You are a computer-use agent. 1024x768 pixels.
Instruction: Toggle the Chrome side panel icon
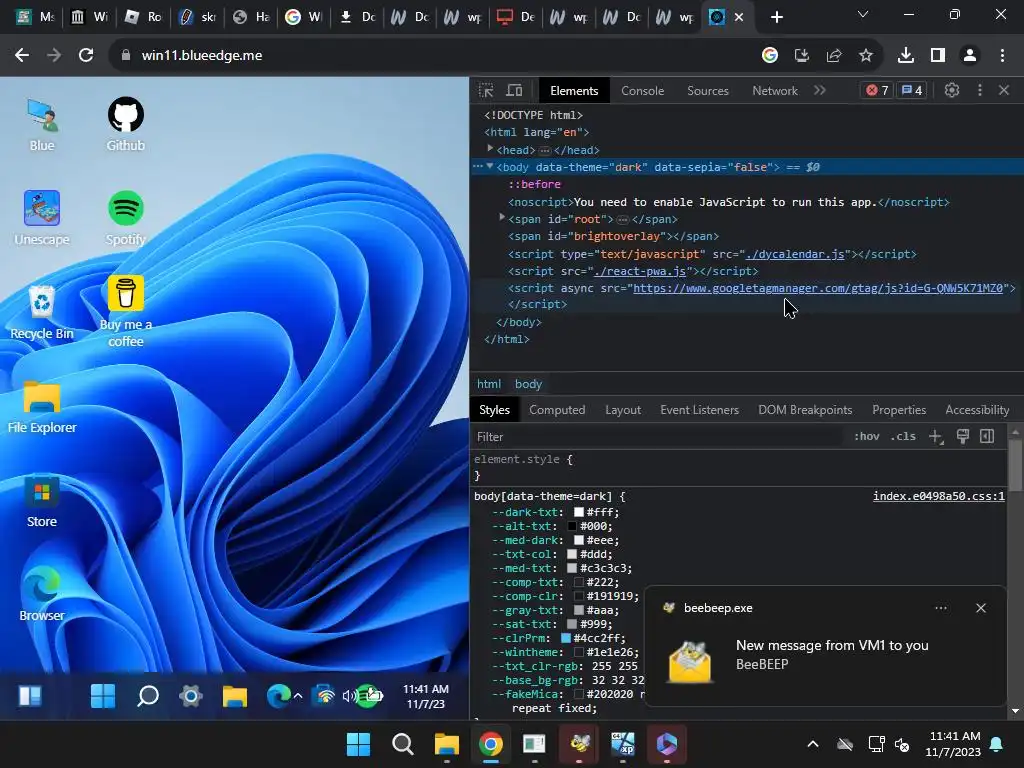pos(938,56)
